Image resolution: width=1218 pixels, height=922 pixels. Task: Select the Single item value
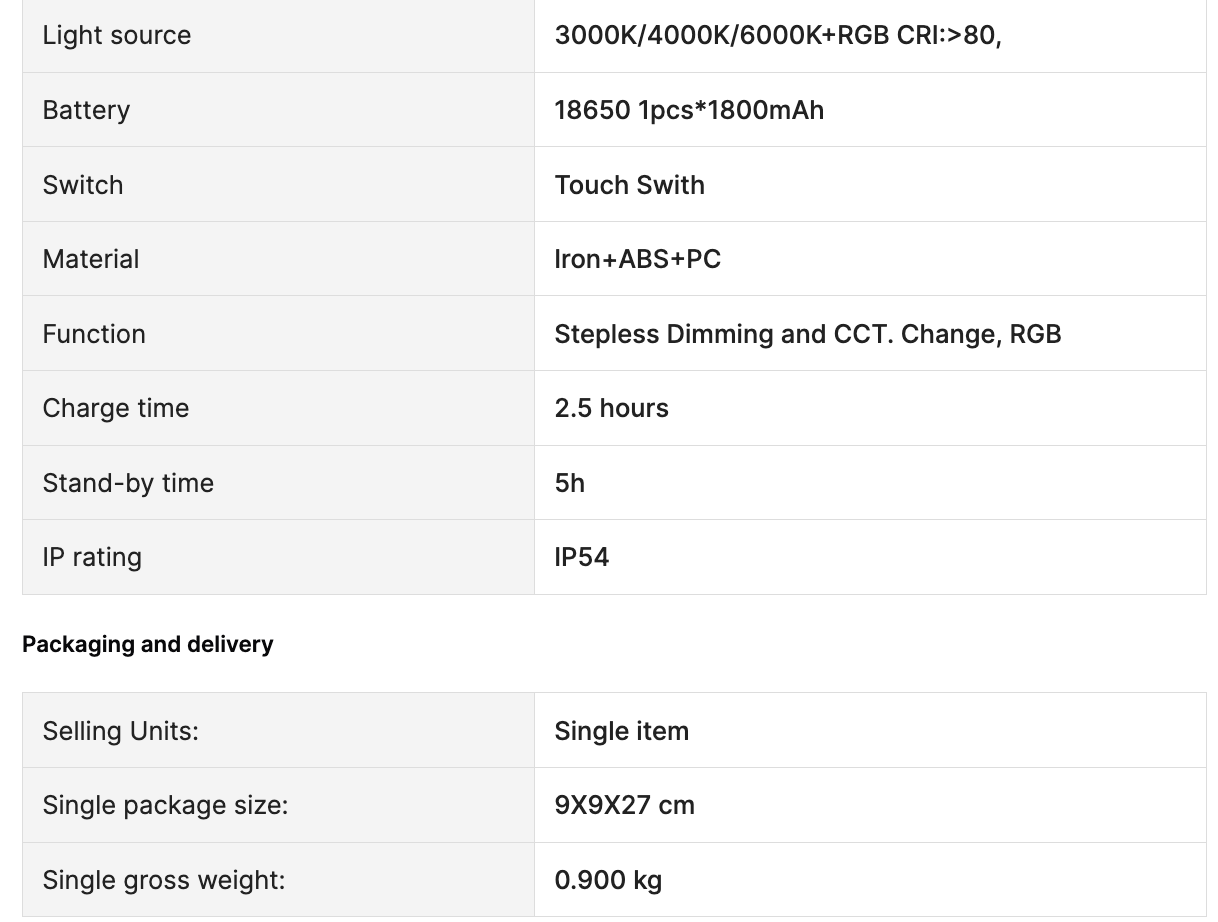(622, 731)
